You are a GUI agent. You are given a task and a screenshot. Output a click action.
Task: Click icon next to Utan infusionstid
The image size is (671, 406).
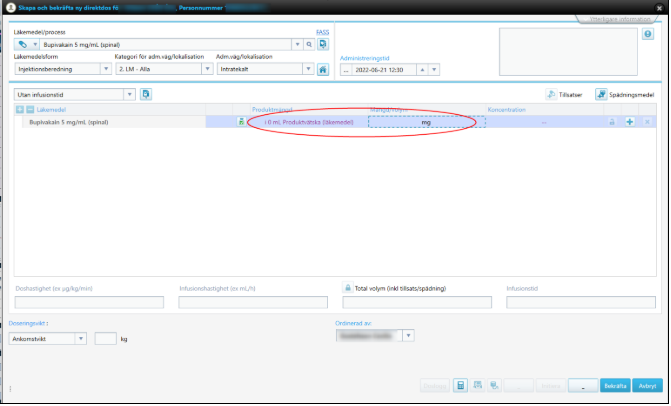146,95
